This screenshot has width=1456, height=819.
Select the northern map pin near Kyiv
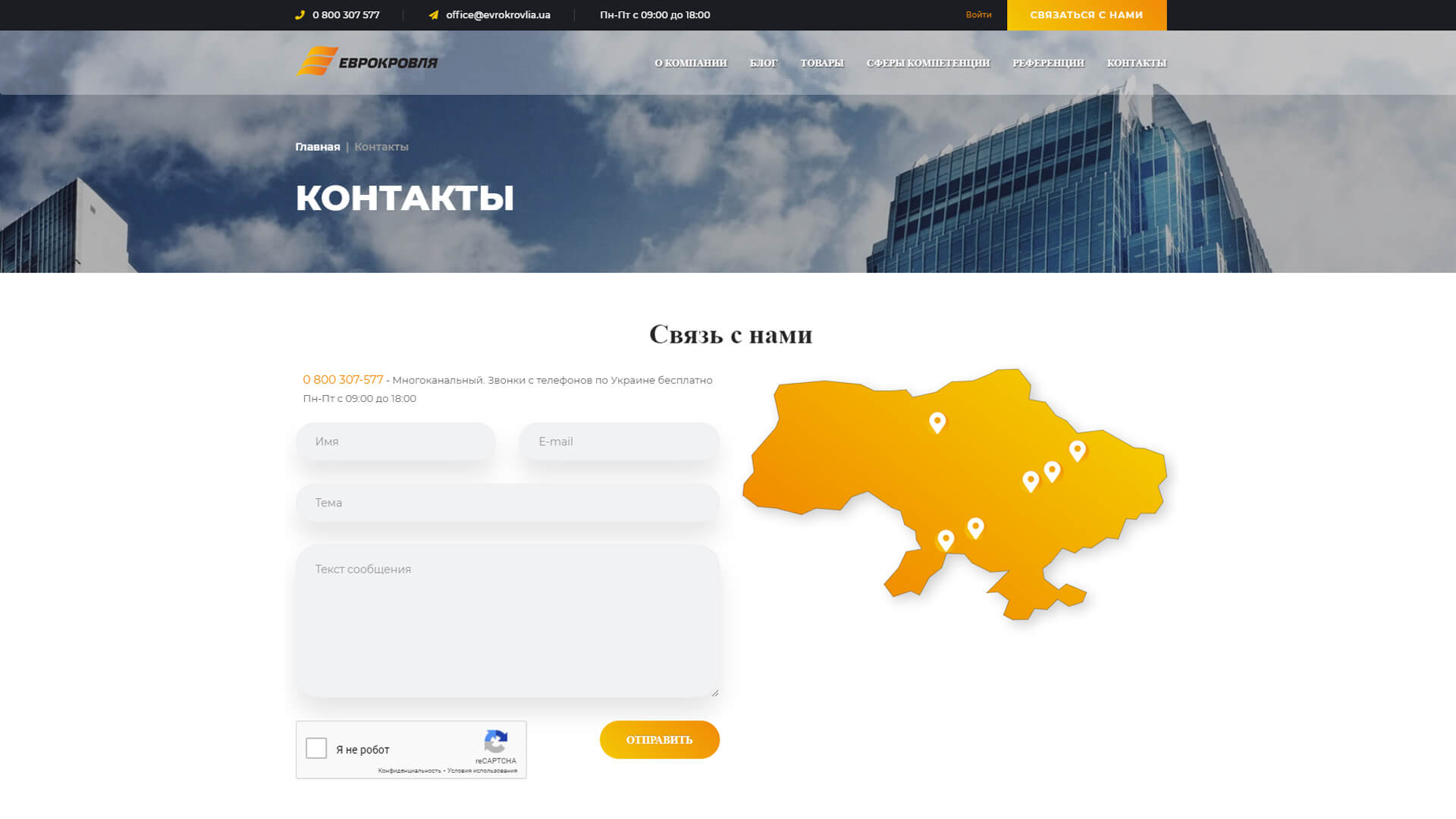coord(937,422)
